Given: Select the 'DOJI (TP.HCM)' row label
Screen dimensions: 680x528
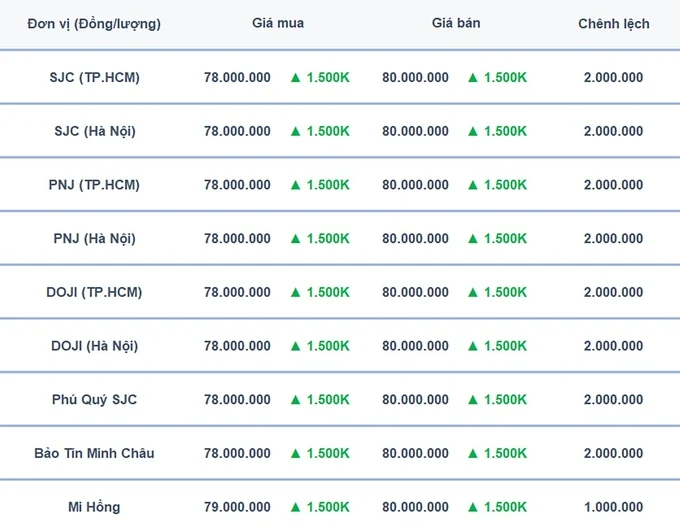Looking at the screenshot, I should click(94, 293).
